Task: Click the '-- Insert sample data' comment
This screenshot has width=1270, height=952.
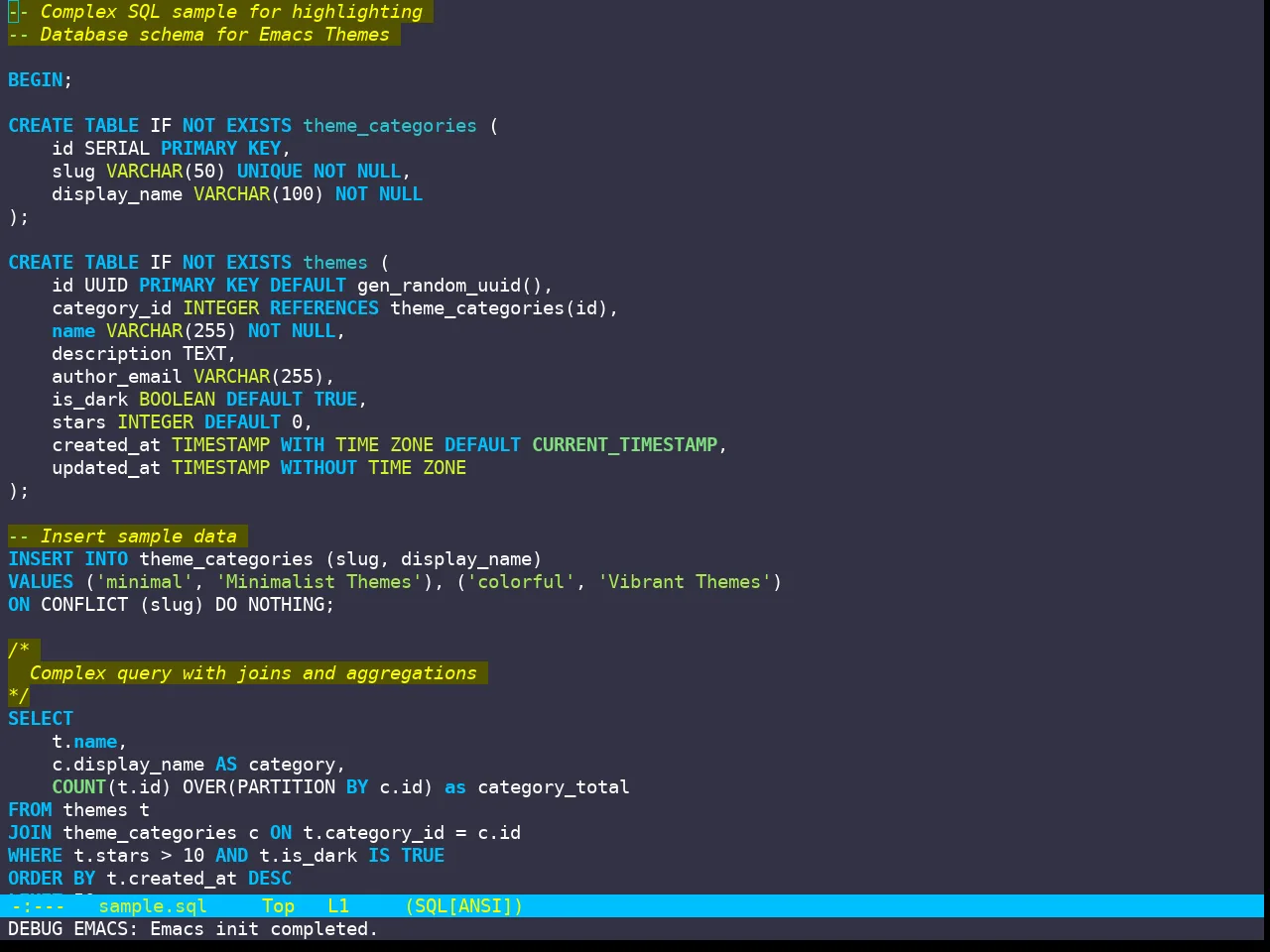Action: coord(123,536)
